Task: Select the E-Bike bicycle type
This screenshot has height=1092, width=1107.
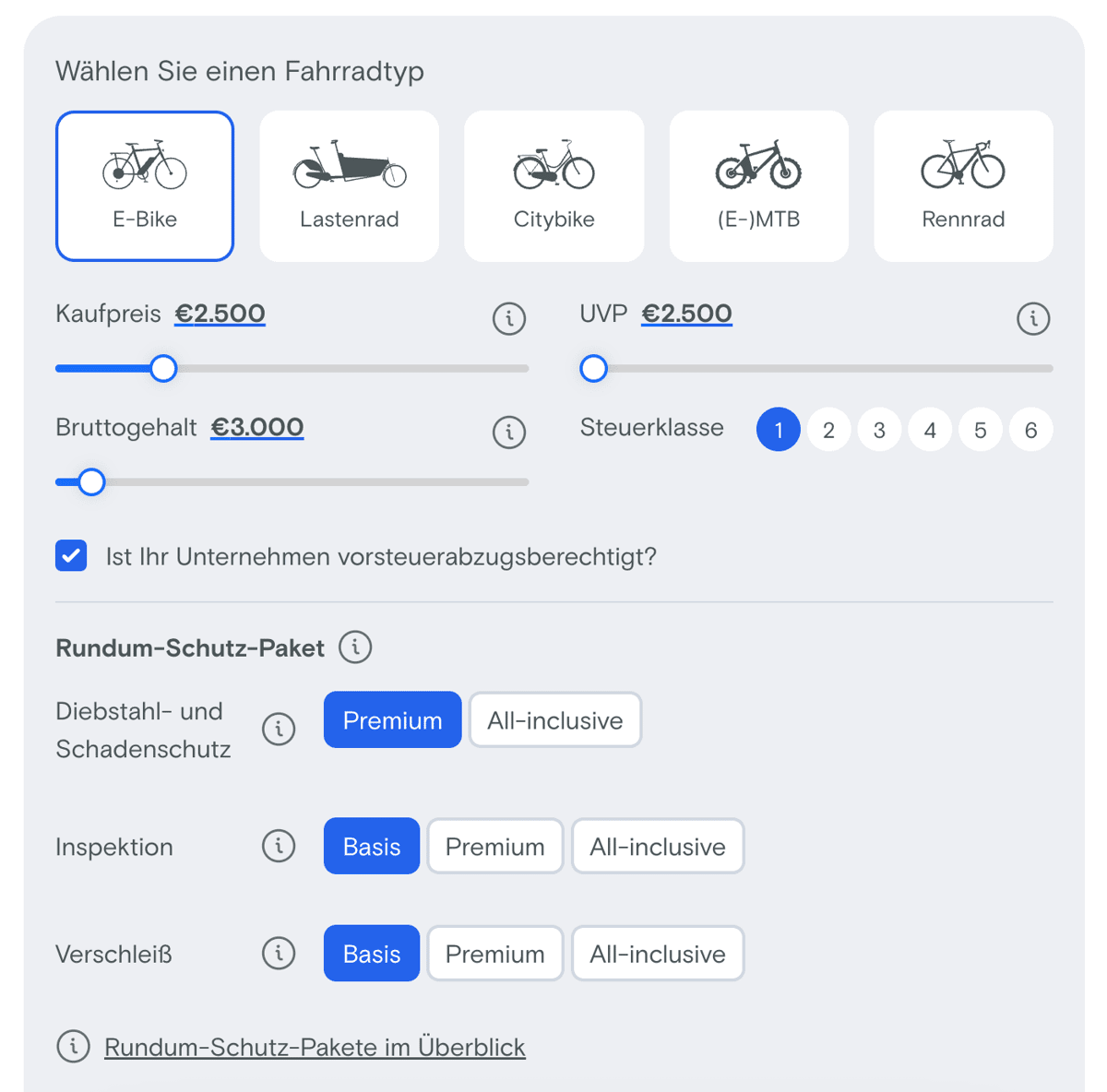Action: pyautogui.click(x=145, y=186)
